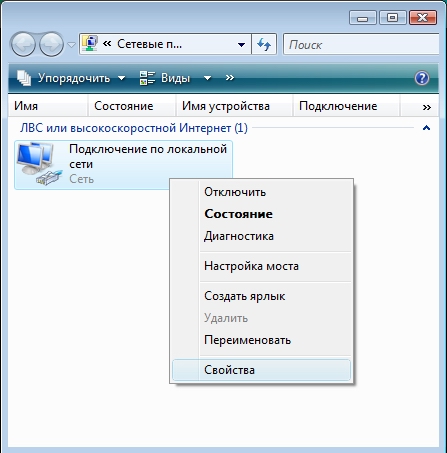Image resolution: width=447 pixels, height=453 pixels.
Task: Select Отключить from the context menu
Action: coord(235,192)
